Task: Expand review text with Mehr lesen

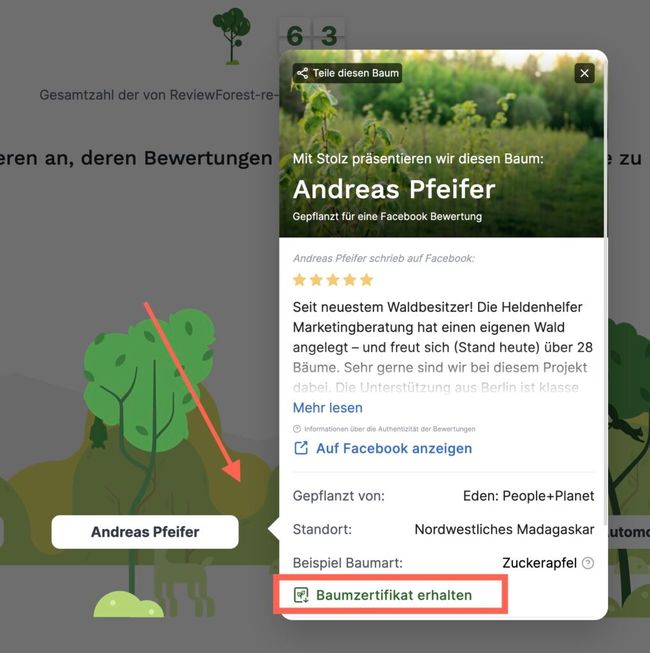Action: pyautogui.click(x=327, y=408)
